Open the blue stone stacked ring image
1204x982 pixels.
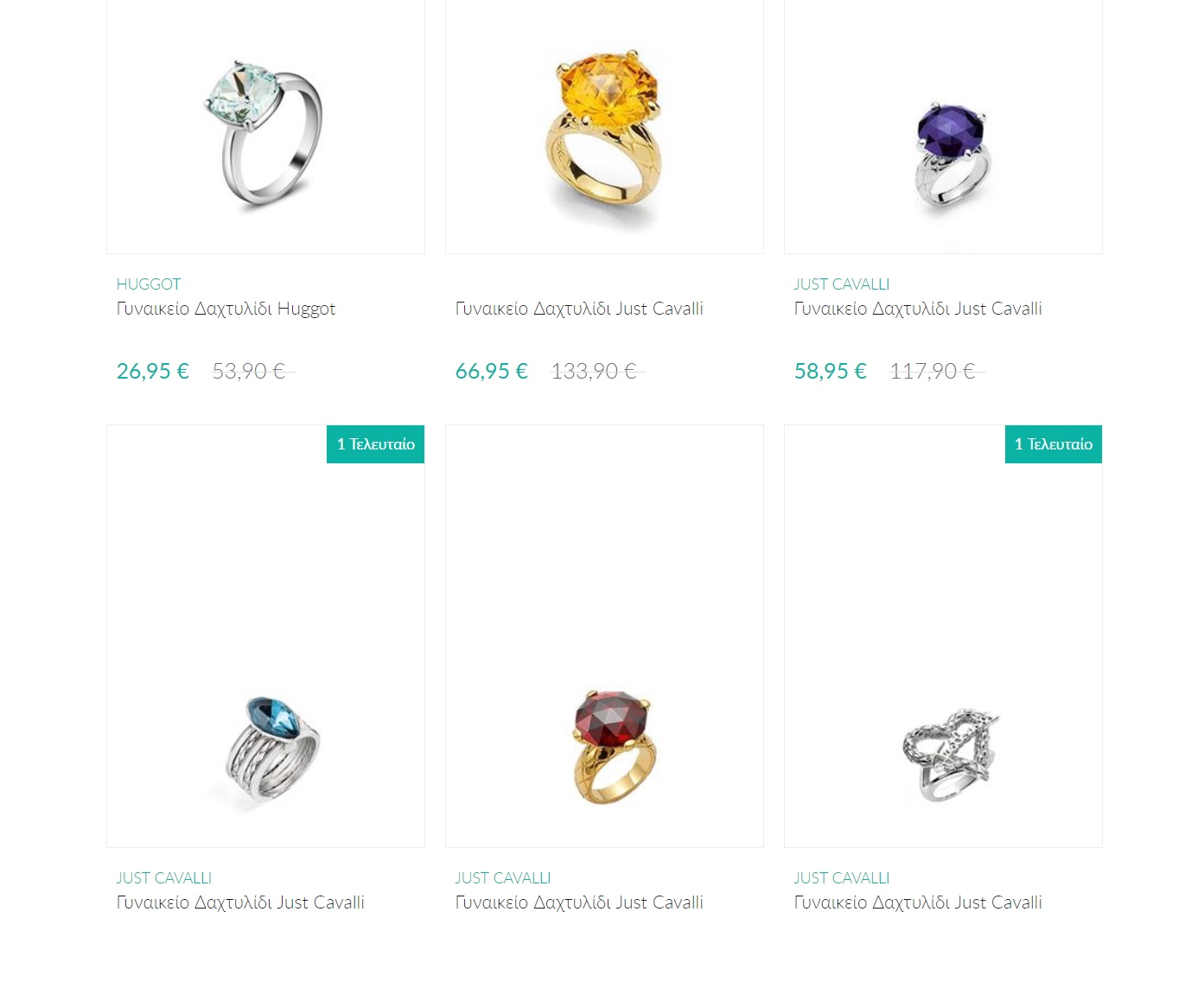(x=265, y=636)
